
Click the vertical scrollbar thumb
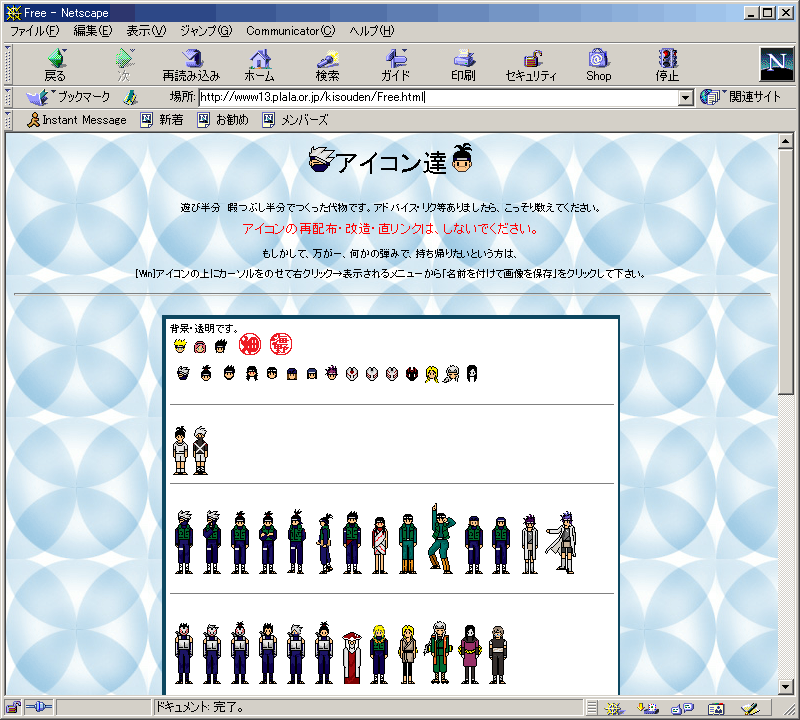(786, 271)
